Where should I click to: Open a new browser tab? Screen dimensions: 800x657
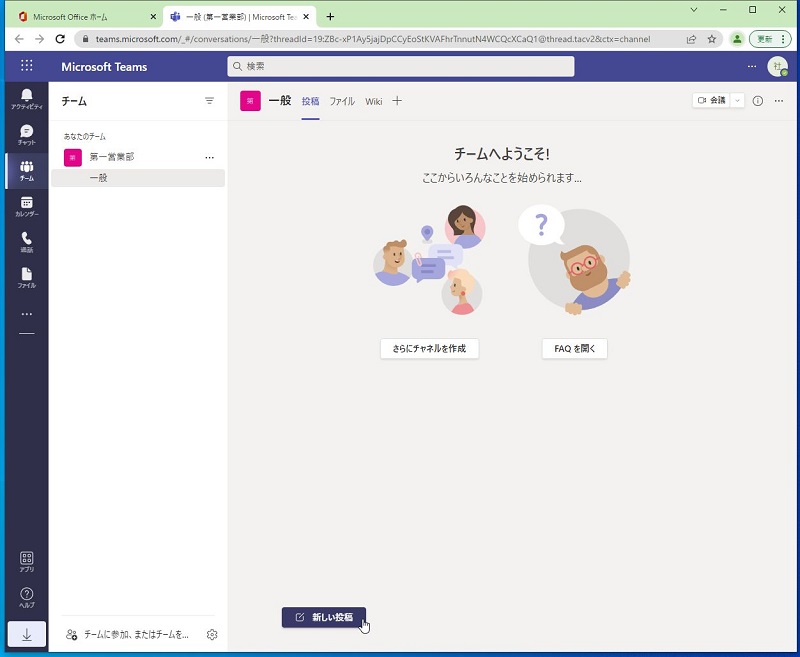click(330, 17)
